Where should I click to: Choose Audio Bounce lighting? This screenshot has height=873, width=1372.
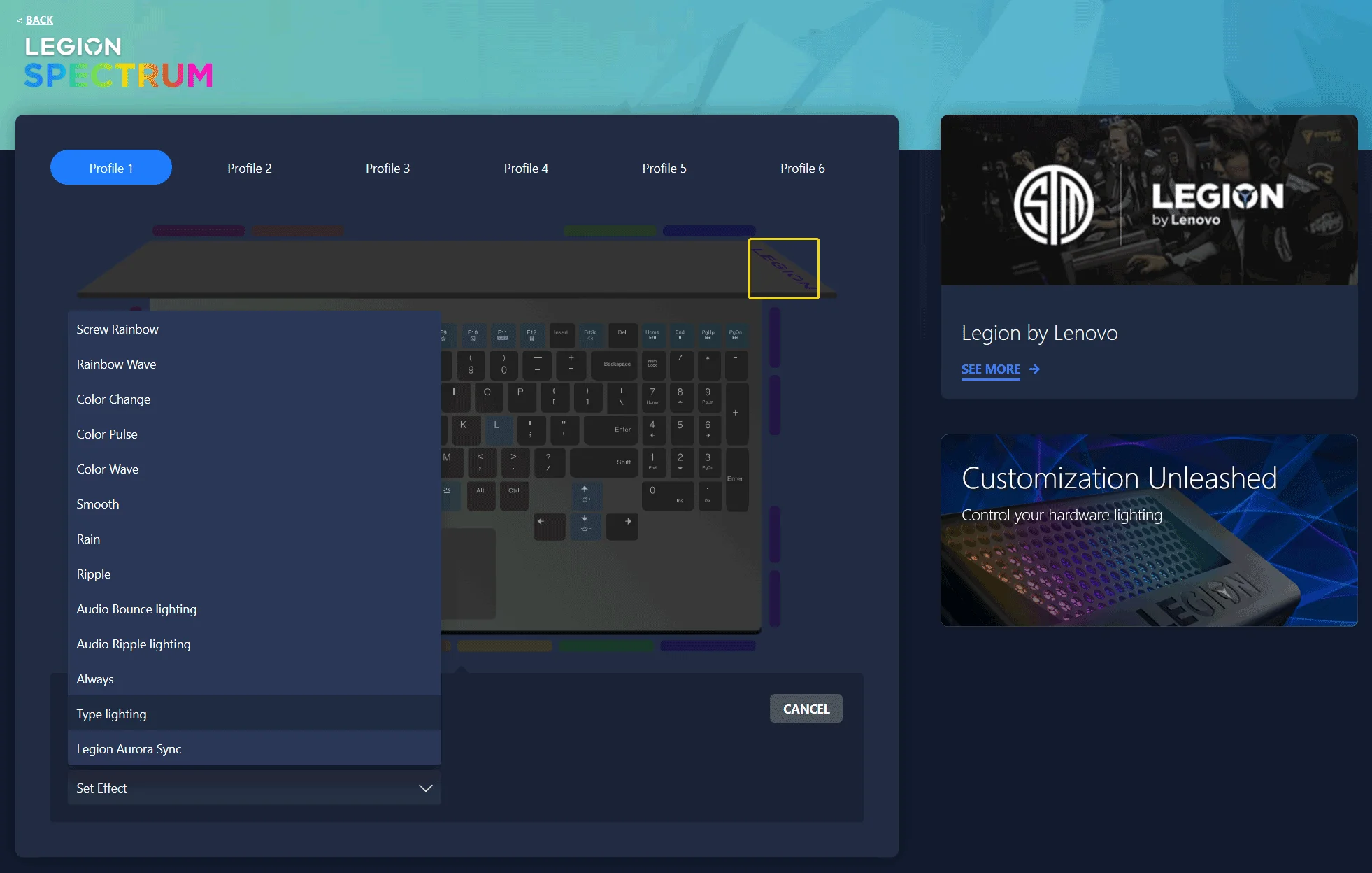tap(255, 609)
